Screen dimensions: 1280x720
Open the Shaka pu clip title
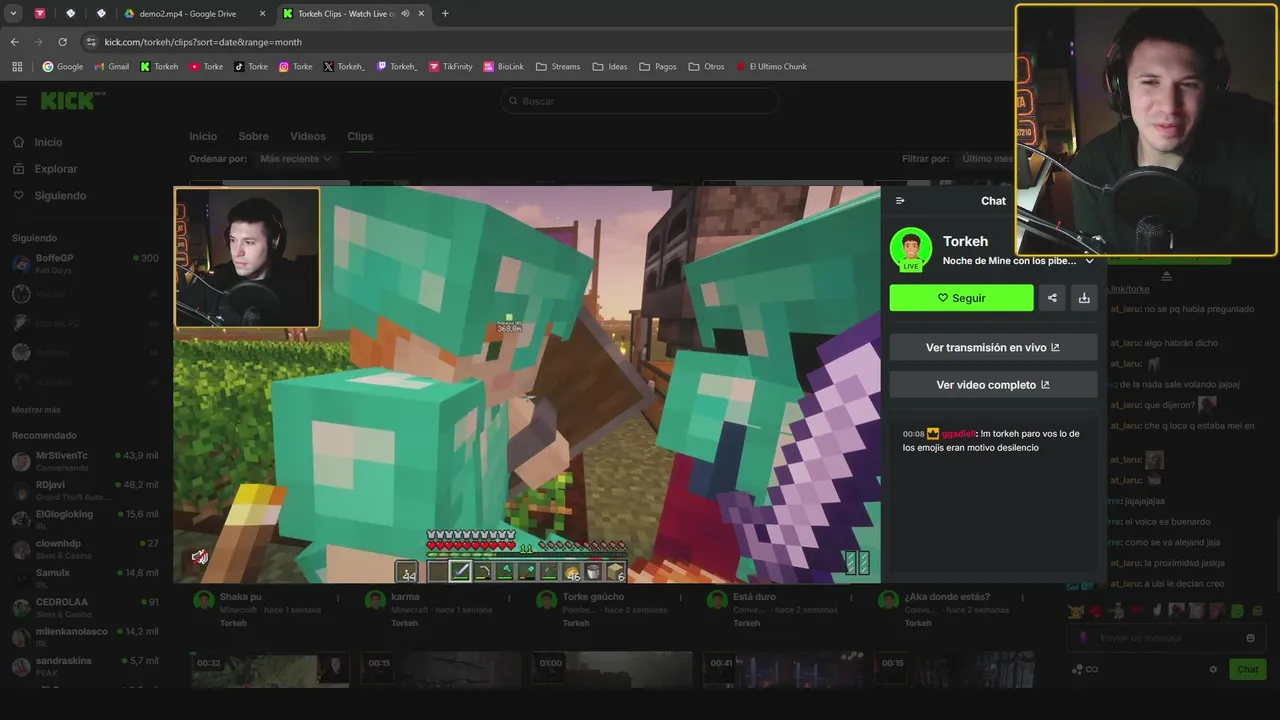click(x=240, y=597)
